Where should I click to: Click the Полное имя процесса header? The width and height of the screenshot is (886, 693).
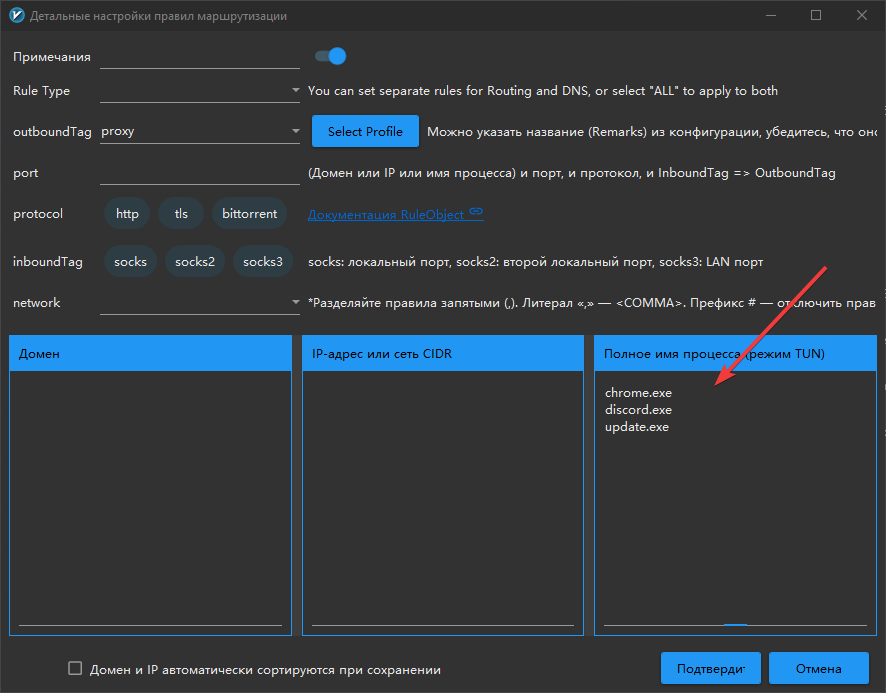coord(735,353)
